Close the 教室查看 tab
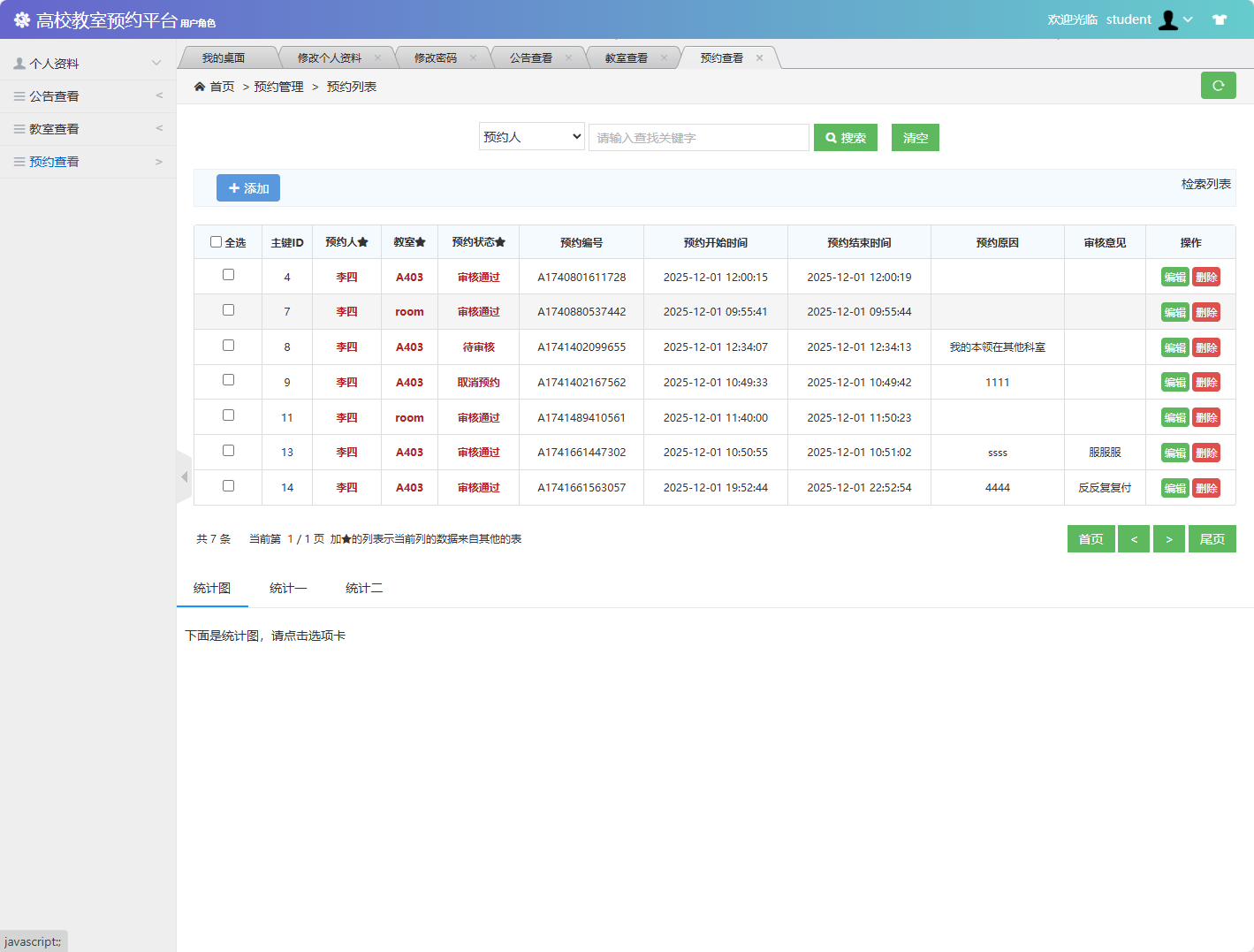1254x952 pixels. 664,58
